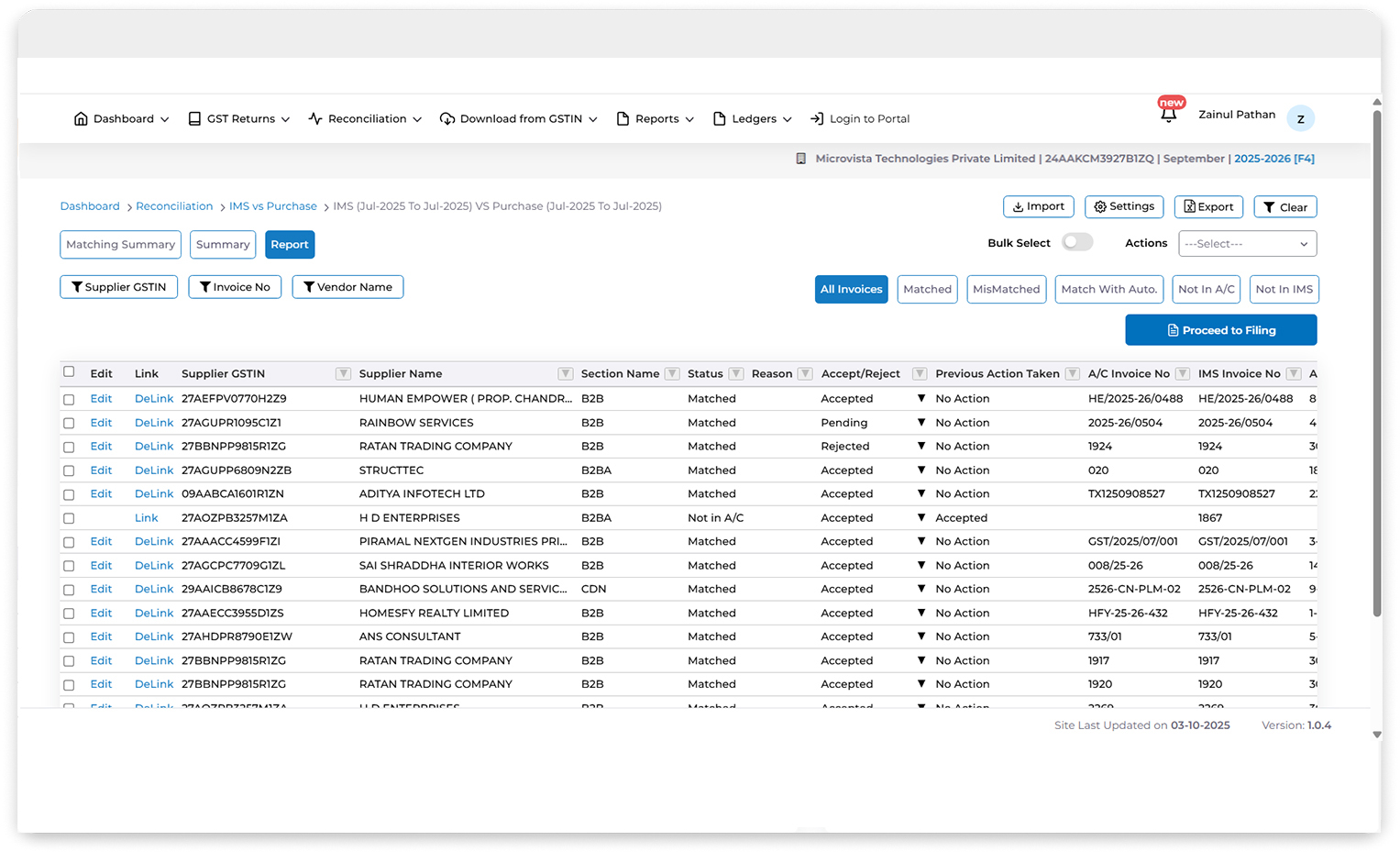
Task: Click the Supplier GSTIN column filter icon
Action: coord(343,373)
